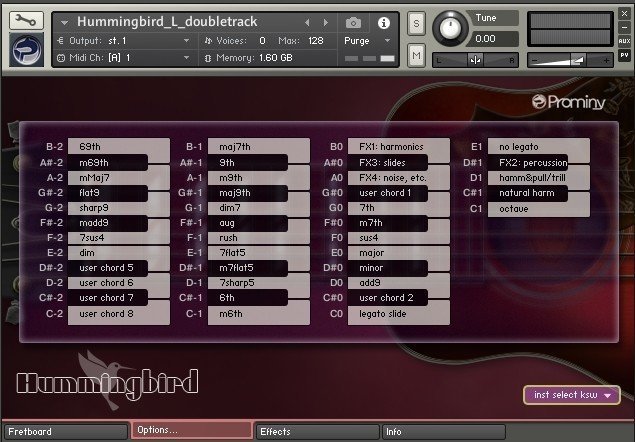Take a snapshot with the camera icon
635x442 pixels.
point(353,23)
